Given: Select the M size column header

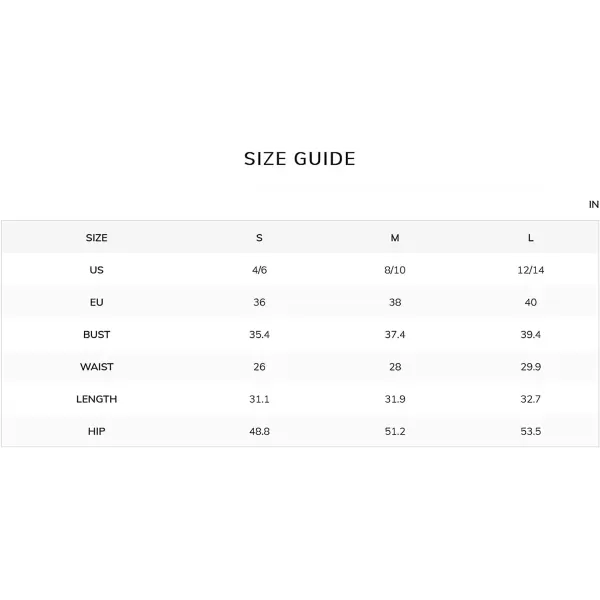Looking at the screenshot, I should (395, 238).
